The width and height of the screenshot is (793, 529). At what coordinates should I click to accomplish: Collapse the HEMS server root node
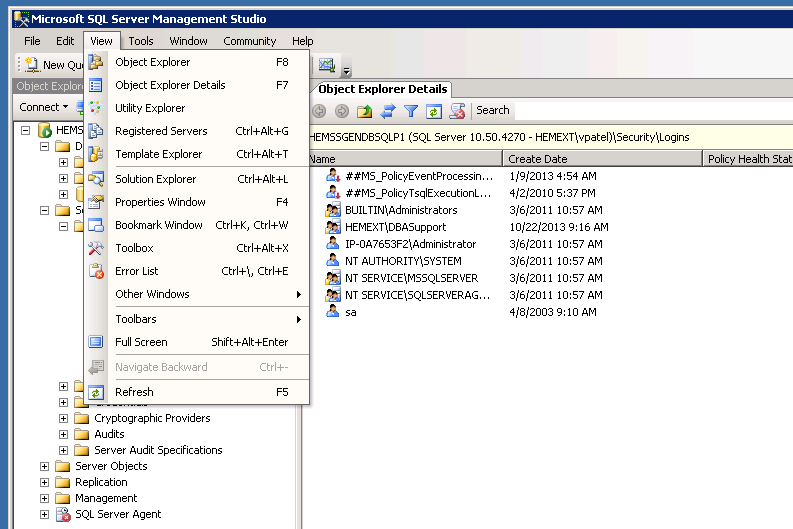(x=25, y=130)
